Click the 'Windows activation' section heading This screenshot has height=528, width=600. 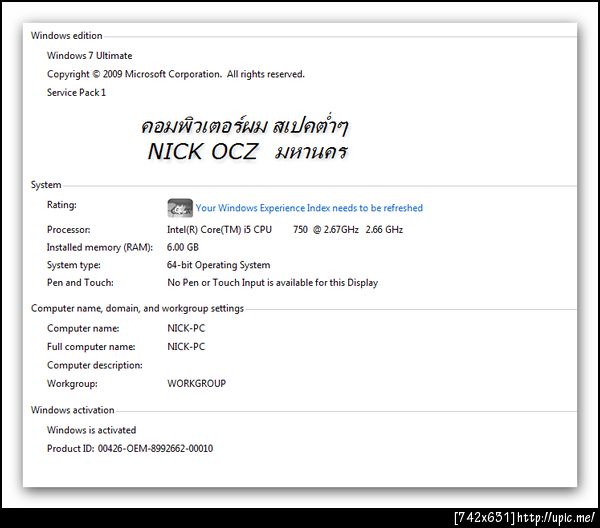tap(72, 410)
